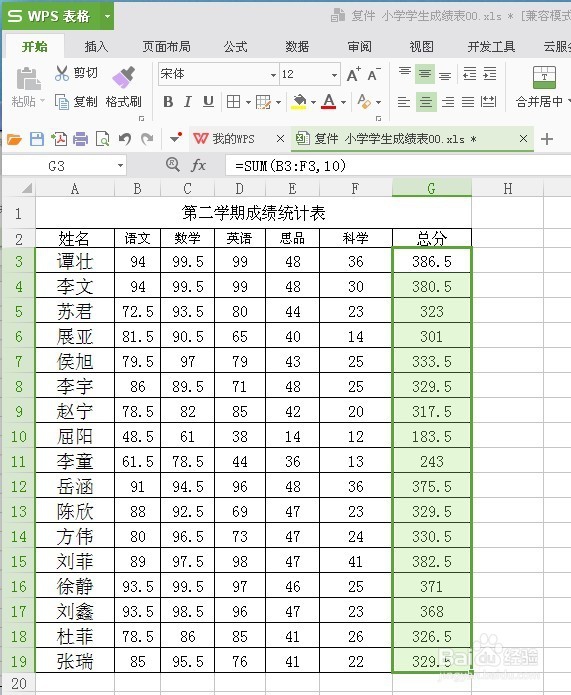Open borders dropdown arrow

point(248,102)
